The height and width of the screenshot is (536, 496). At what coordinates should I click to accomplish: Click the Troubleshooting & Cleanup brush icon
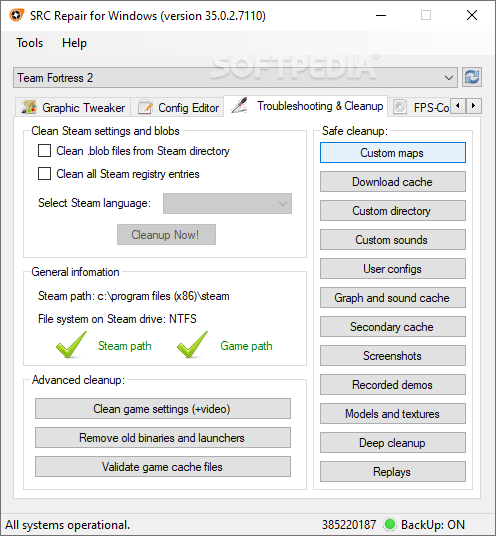(239, 105)
